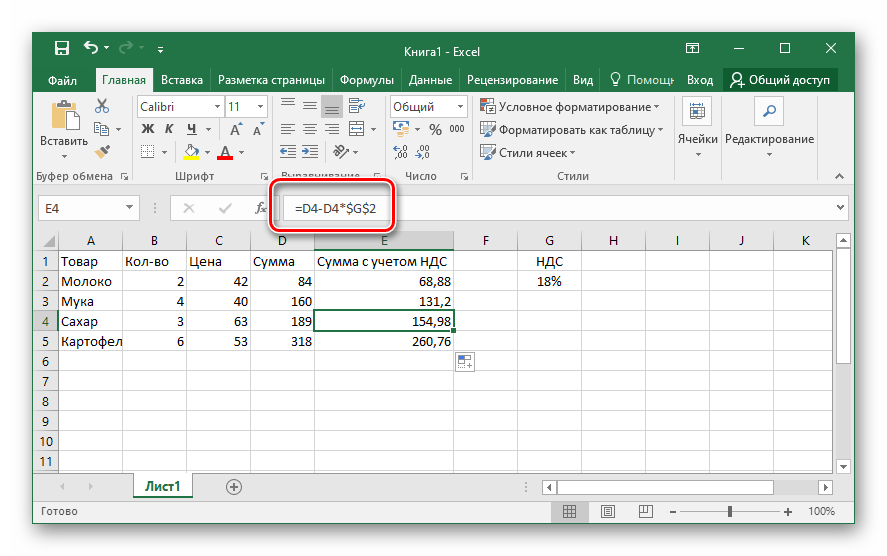The image size is (887, 556).
Task: Toggle bold formatting Ж
Action: click(x=148, y=129)
